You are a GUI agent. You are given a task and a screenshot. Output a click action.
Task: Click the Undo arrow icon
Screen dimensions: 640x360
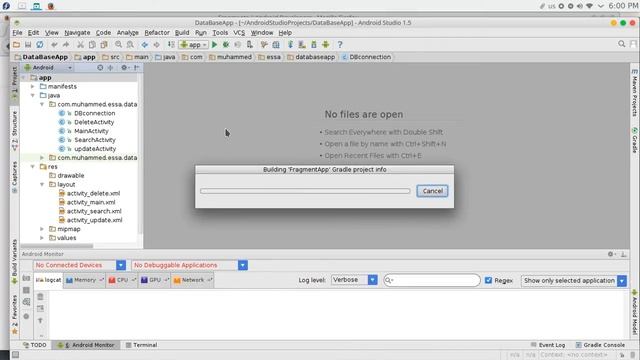click(x=54, y=44)
